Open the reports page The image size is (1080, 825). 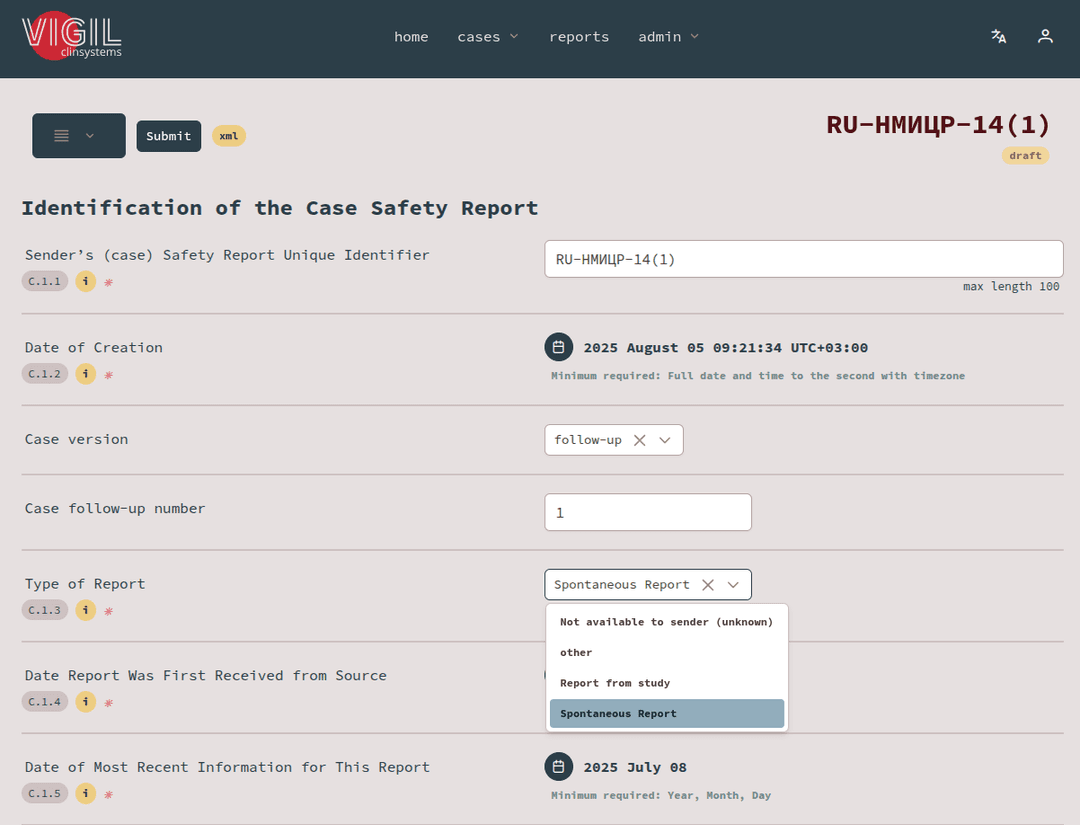pos(579,36)
